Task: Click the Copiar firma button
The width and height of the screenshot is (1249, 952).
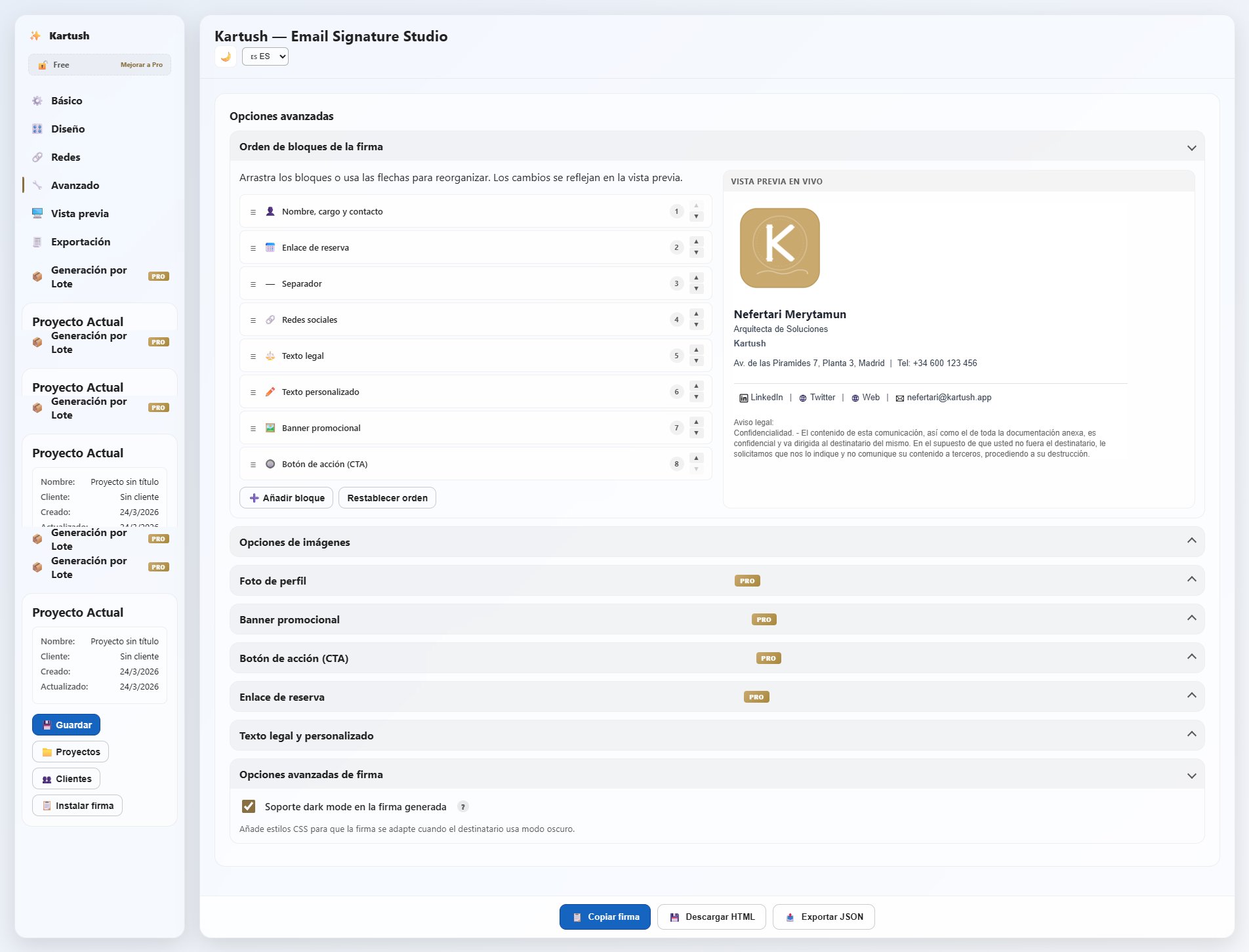Action: (x=604, y=917)
